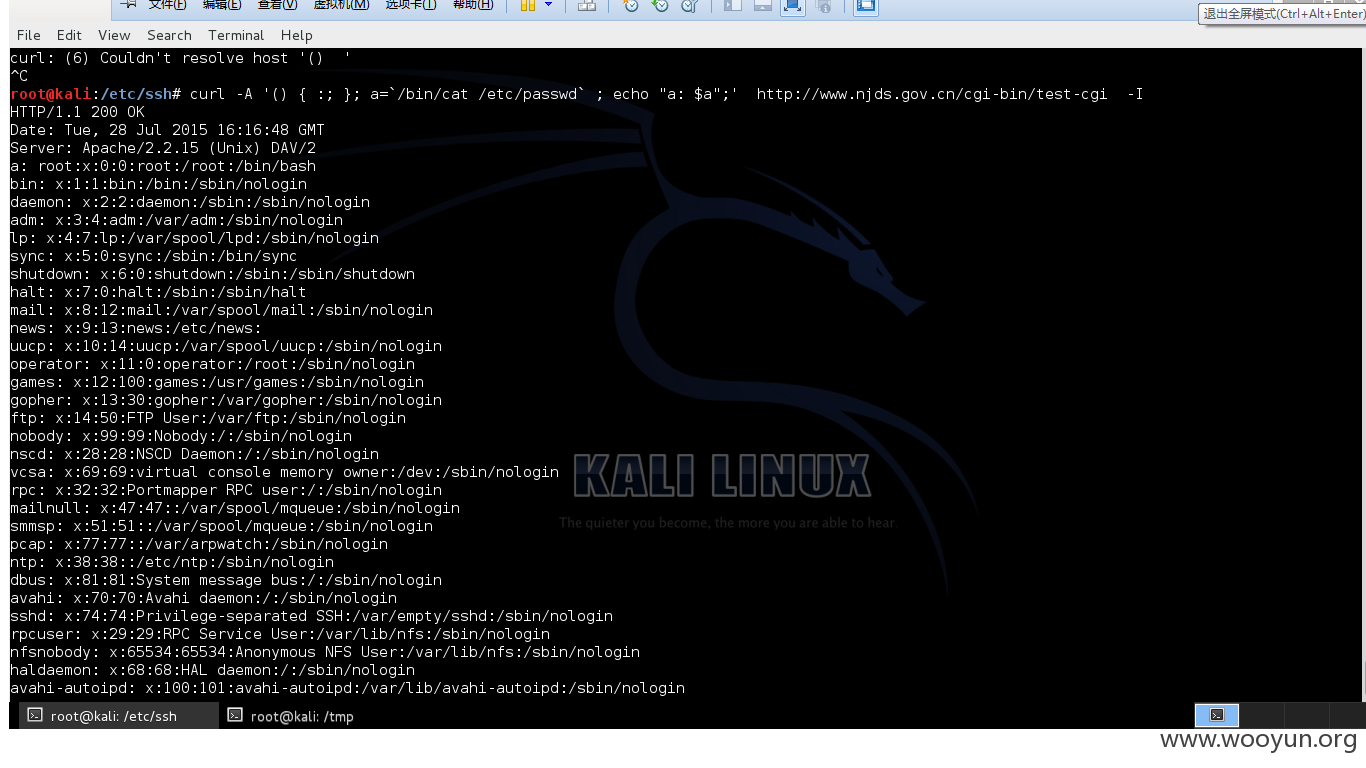Click terminal icon of /etc/ssh taskbar entry
The image size is (1366, 768).
click(x=35, y=715)
